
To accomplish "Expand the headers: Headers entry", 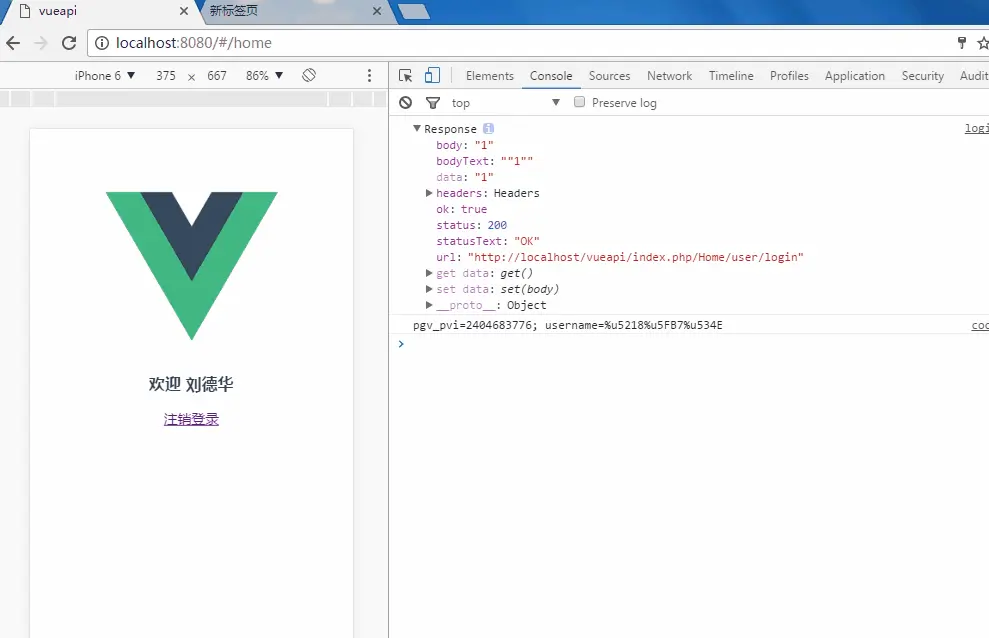I will point(429,193).
